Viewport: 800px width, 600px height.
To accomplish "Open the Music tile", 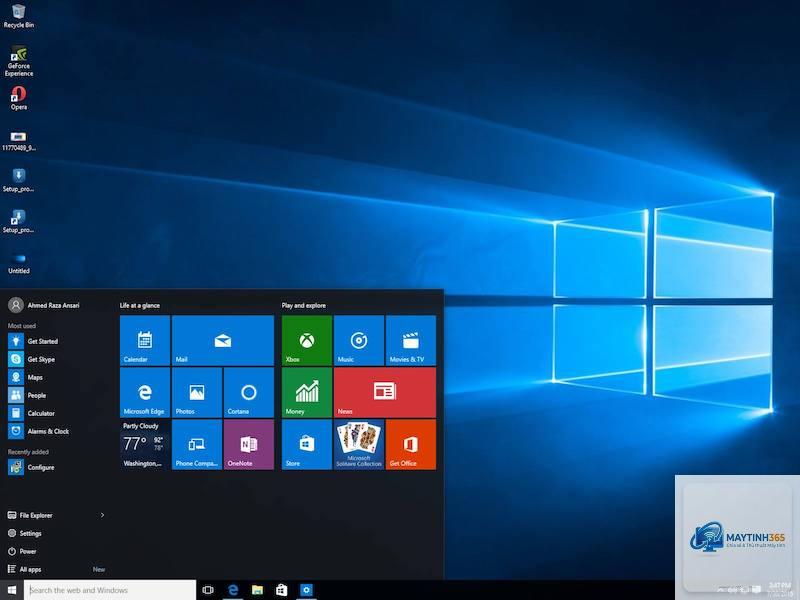I will [359, 340].
